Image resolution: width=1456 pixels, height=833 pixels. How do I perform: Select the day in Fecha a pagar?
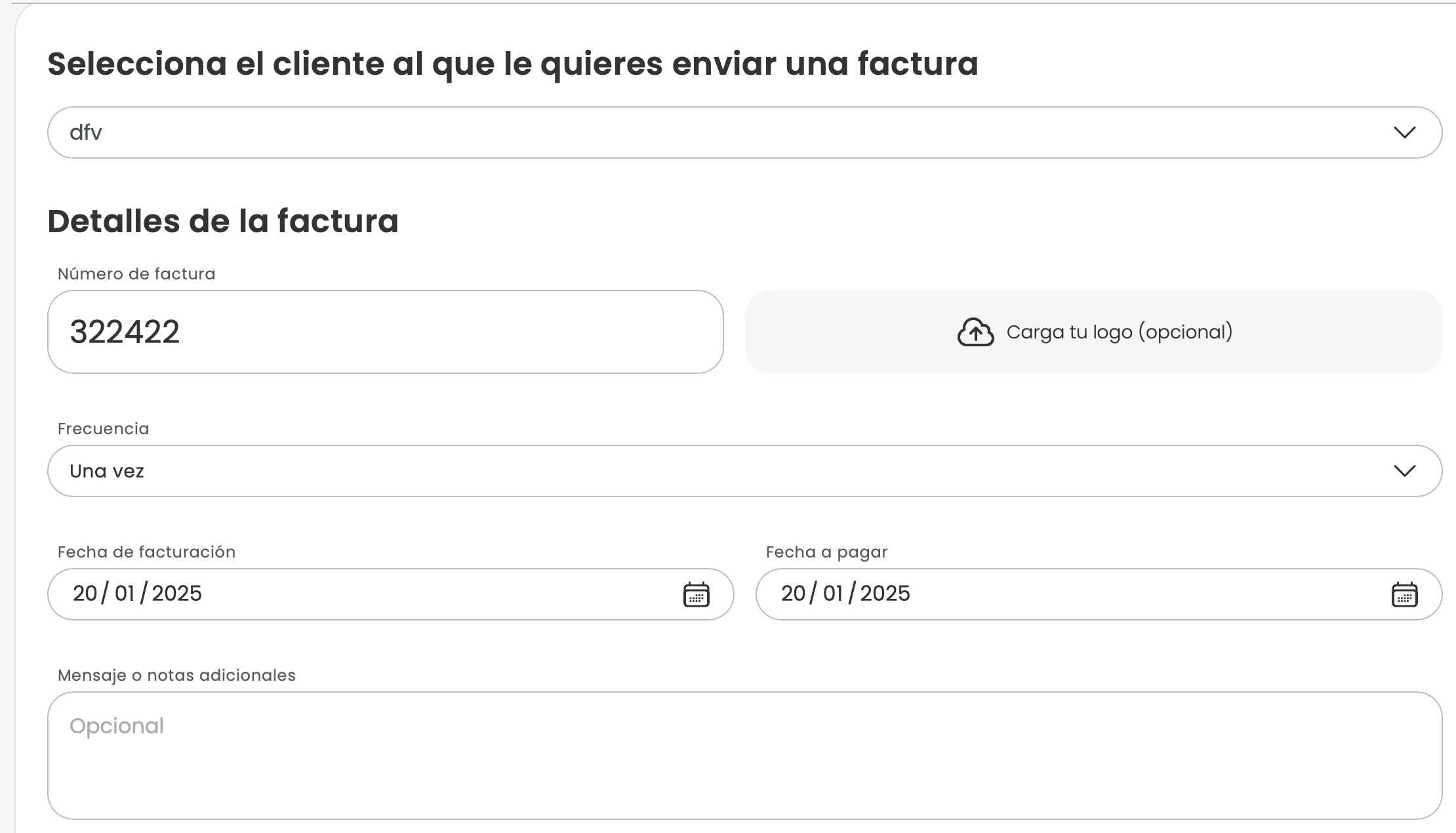794,594
